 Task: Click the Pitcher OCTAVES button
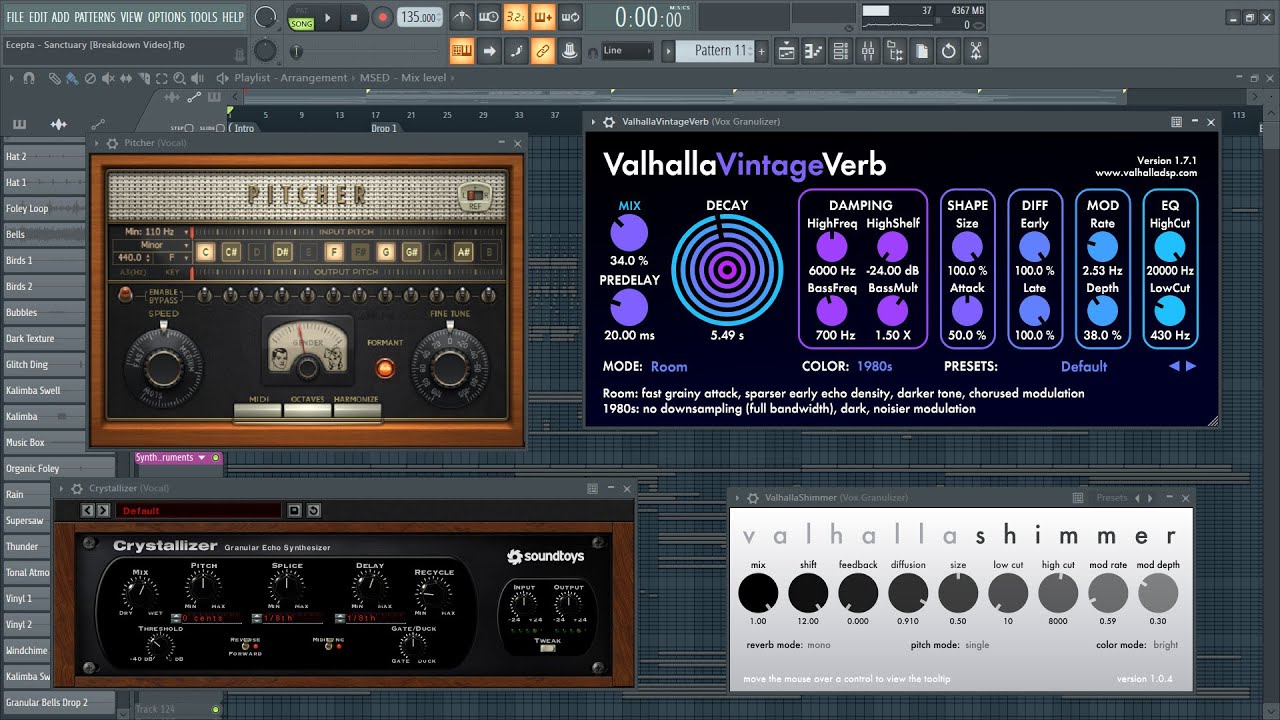308,409
